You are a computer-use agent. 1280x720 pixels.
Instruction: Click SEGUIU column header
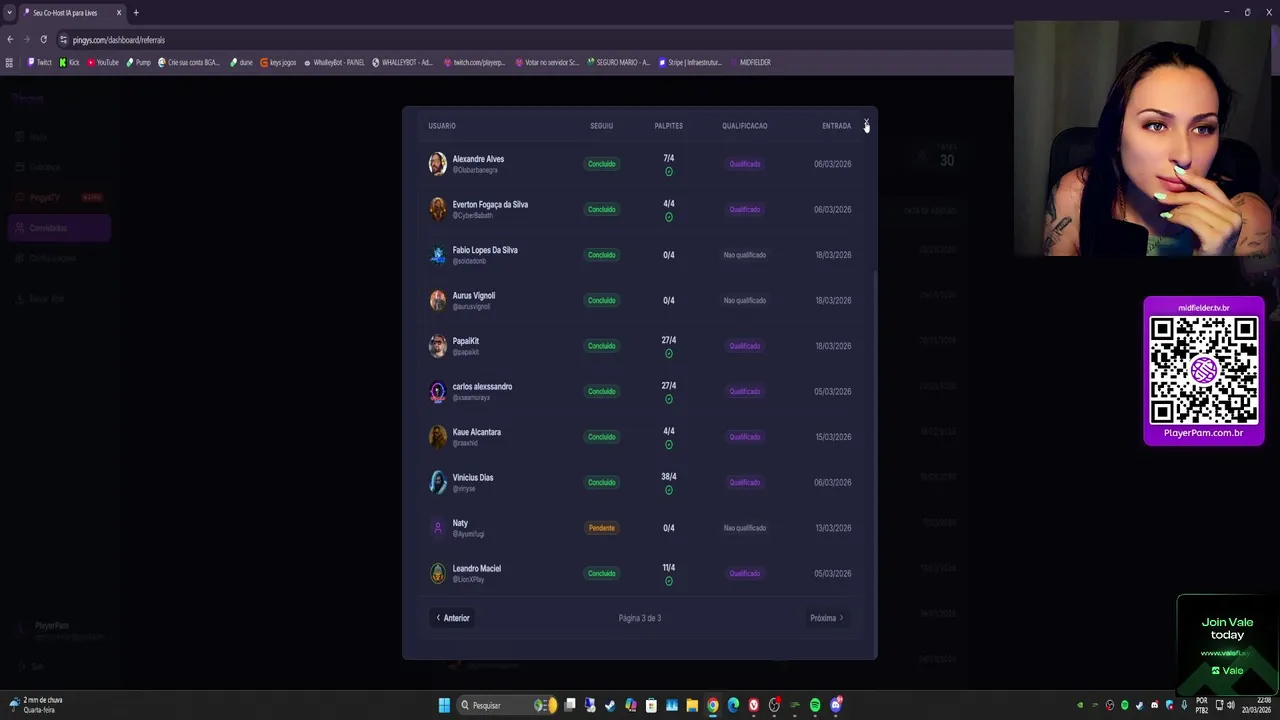tap(601, 126)
